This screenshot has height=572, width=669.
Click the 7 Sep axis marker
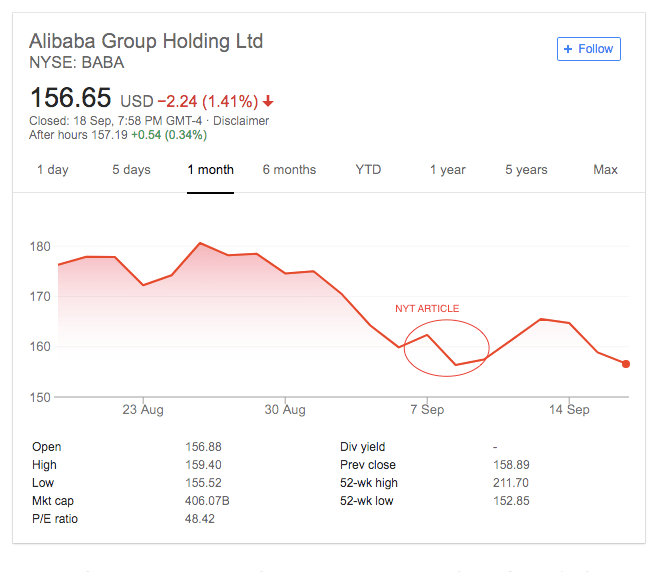(427, 409)
